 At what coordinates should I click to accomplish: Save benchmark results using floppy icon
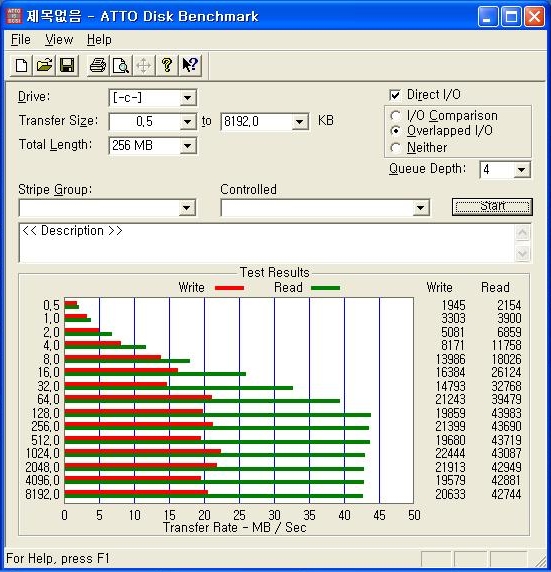pyautogui.click(x=67, y=66)
